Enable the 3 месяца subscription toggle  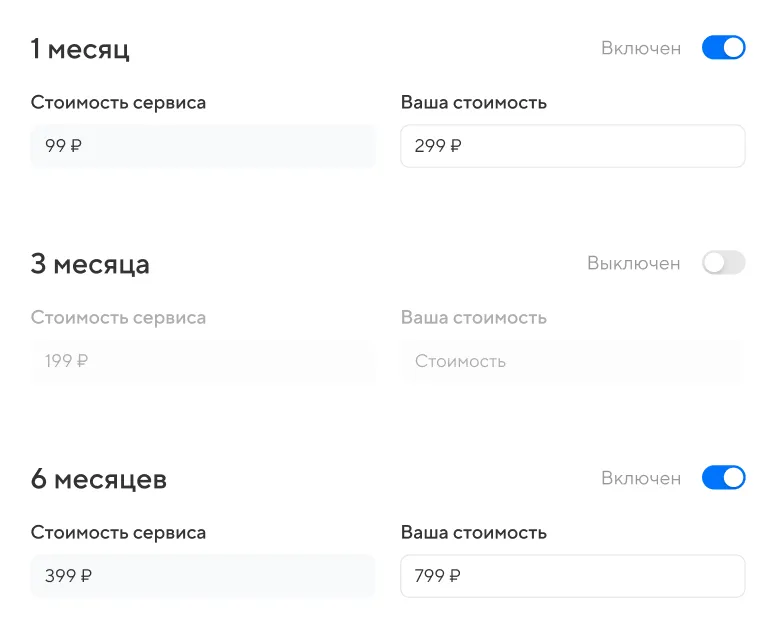coord(723,263)
